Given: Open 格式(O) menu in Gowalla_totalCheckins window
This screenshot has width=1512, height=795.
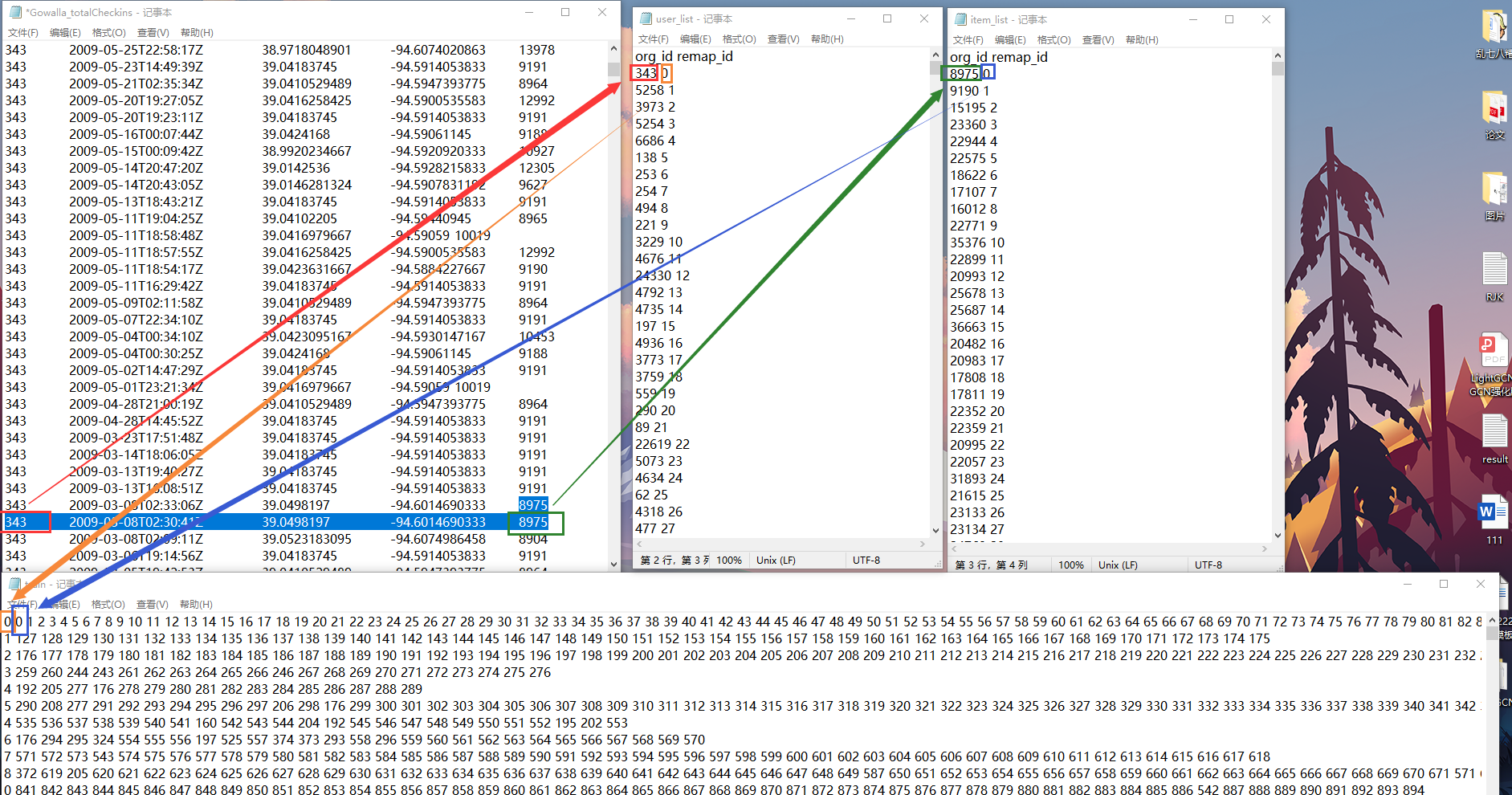Looking at the screenshot, I should tap(108, 33).
